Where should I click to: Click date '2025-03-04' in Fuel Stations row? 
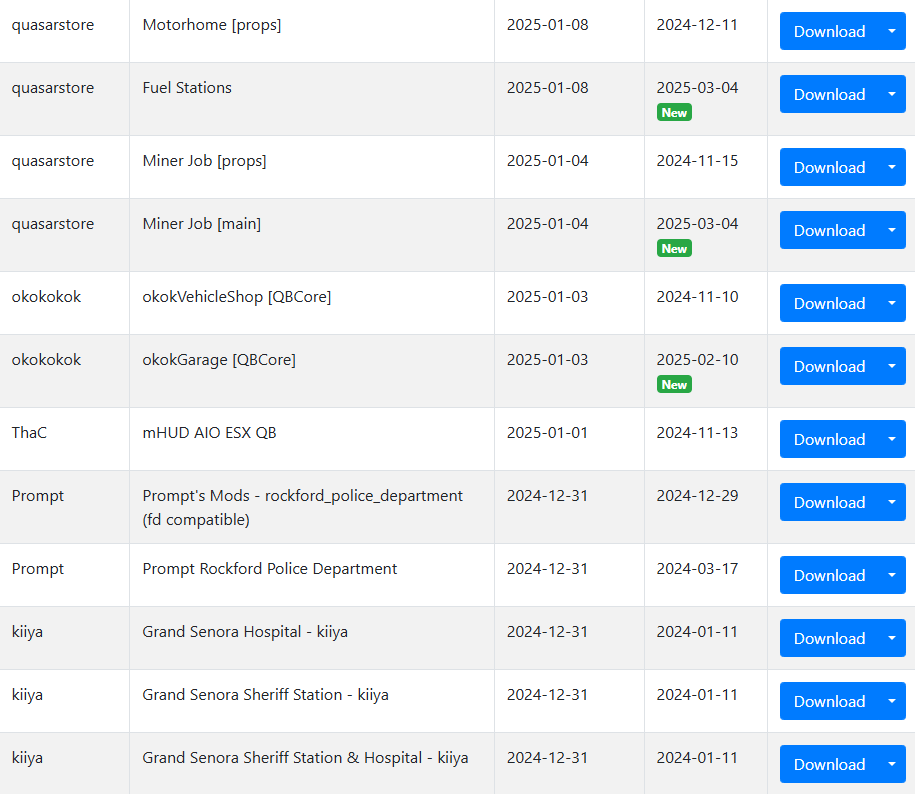[697, 88]
